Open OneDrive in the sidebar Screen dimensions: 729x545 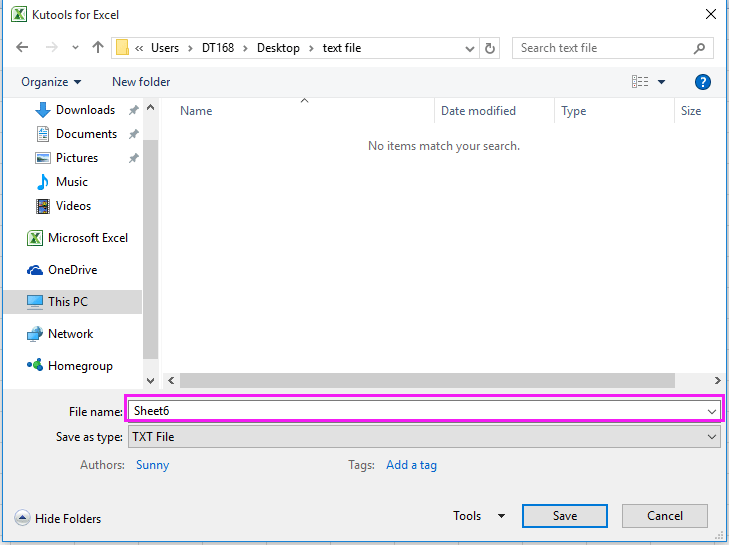(72, 270)
